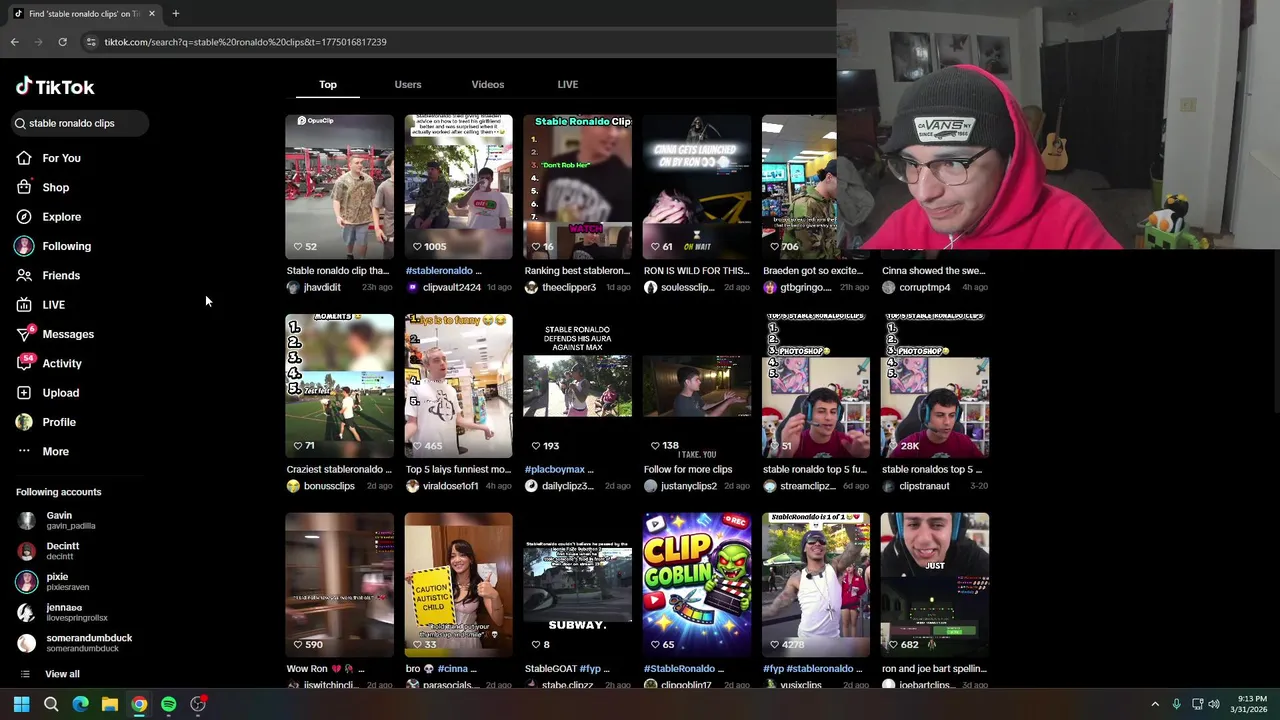This screenshot has height=720, width=1280.
Task: View site information icon in address bar
Action: tap(91, 42)
